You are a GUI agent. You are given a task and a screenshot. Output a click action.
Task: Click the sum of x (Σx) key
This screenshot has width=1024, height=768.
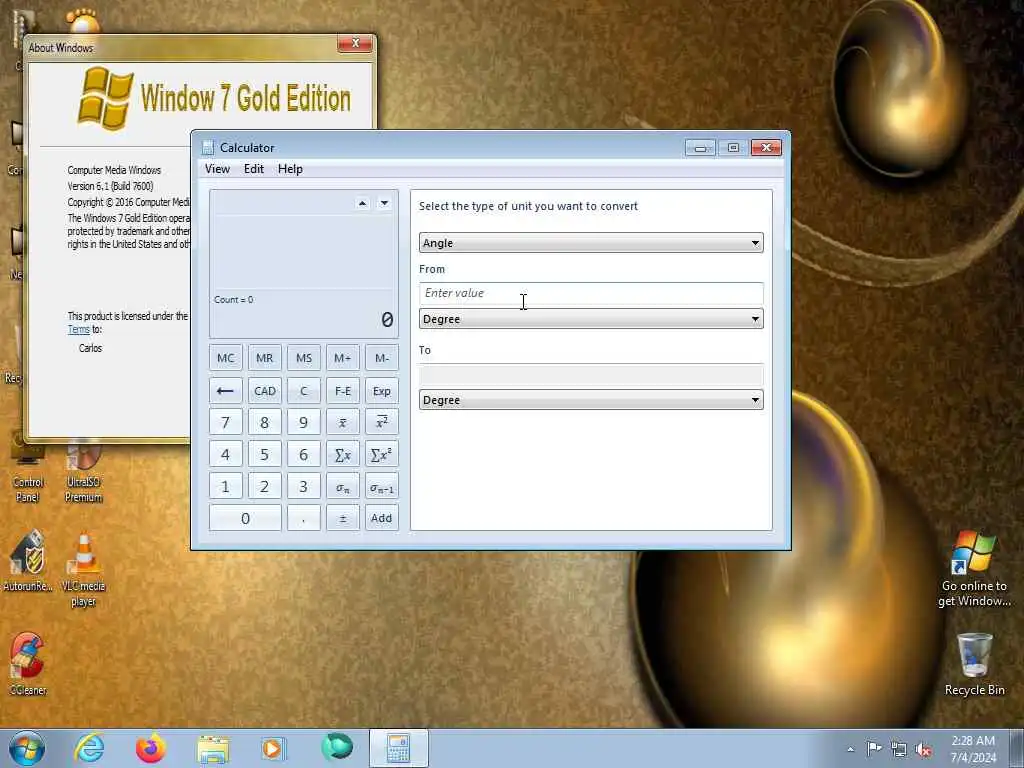(342, 455)
